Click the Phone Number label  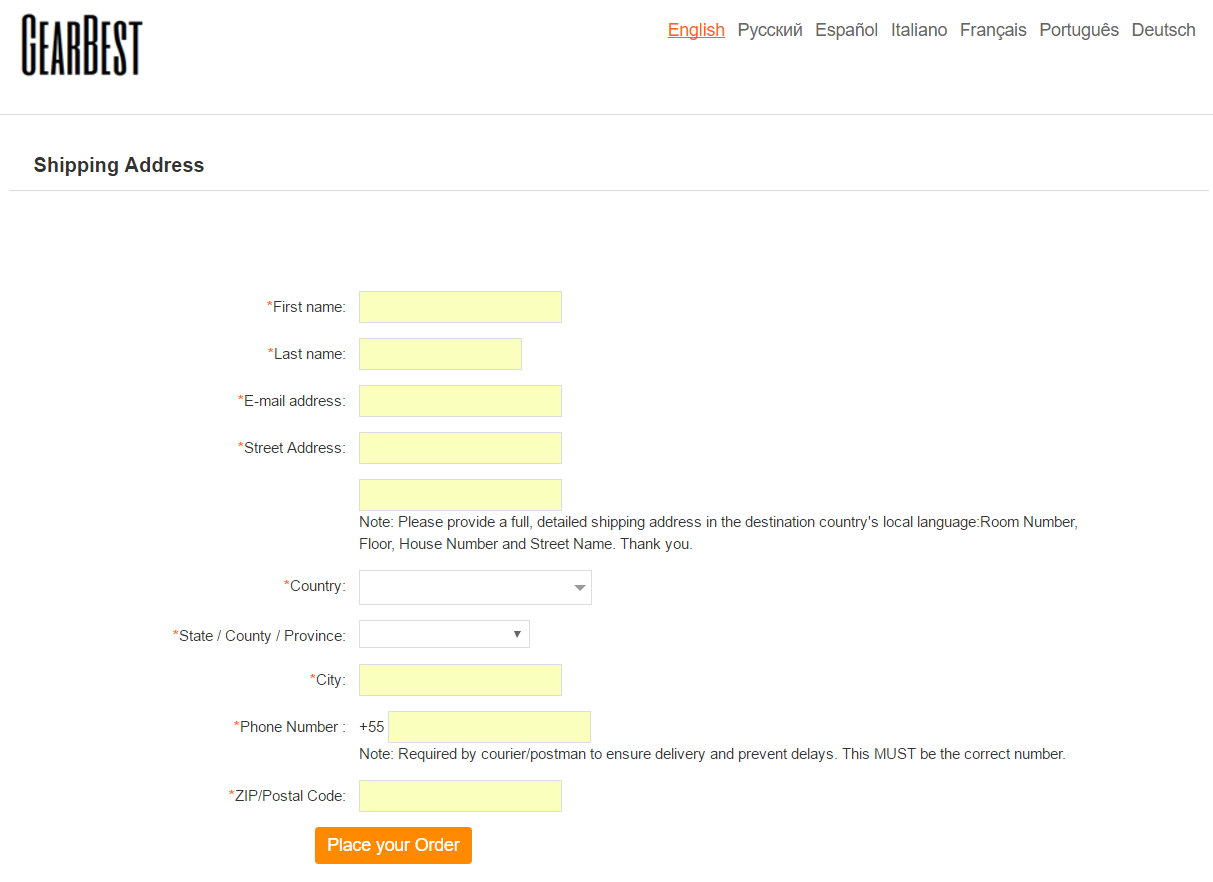290,727
